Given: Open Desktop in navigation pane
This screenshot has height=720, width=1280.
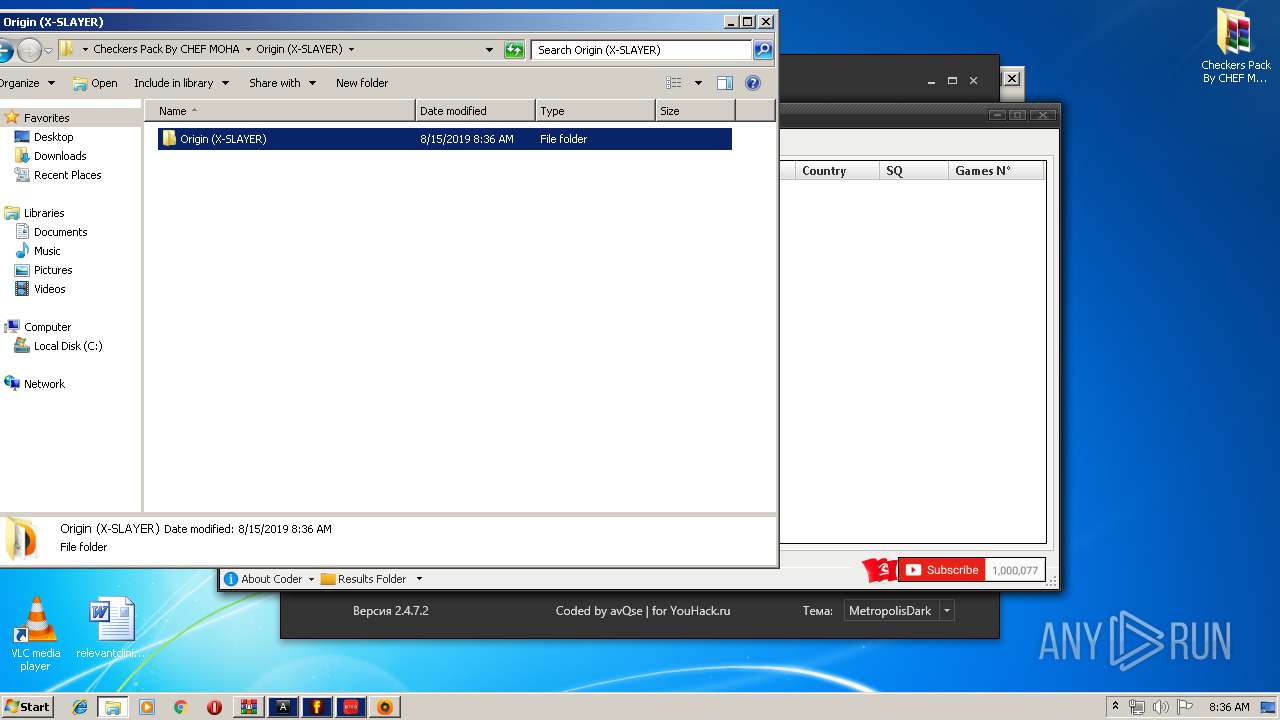Looking at the screenshot, I should click(53, 137).
